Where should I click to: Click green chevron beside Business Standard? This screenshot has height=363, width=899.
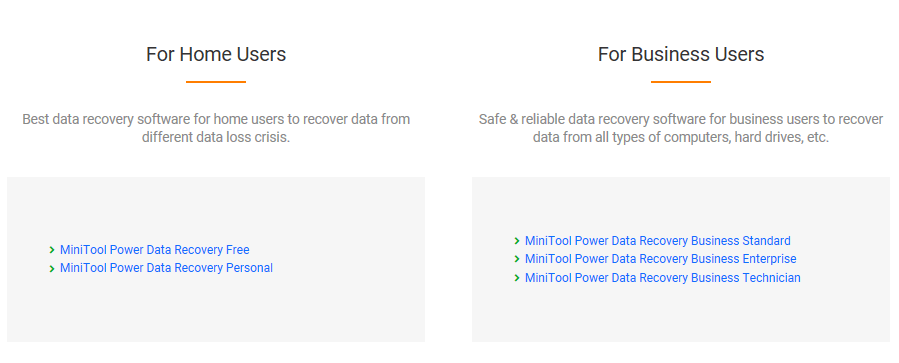517,241
